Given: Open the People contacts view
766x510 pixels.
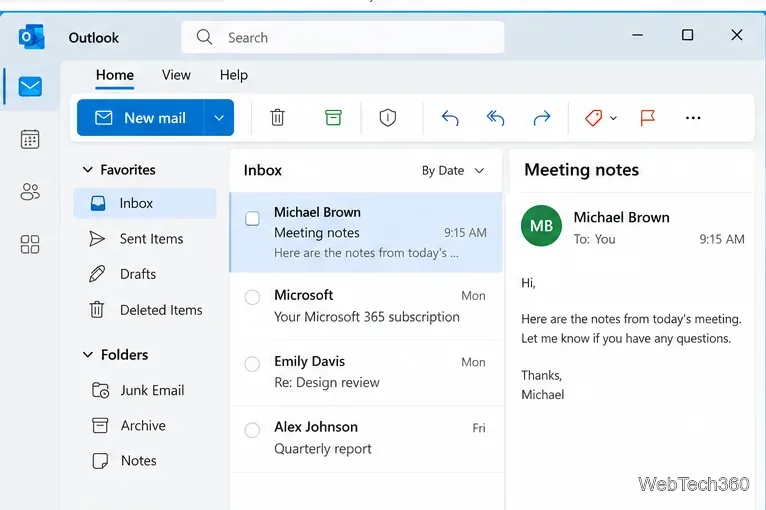Looking at the screenshot, I should coord(30,192).
